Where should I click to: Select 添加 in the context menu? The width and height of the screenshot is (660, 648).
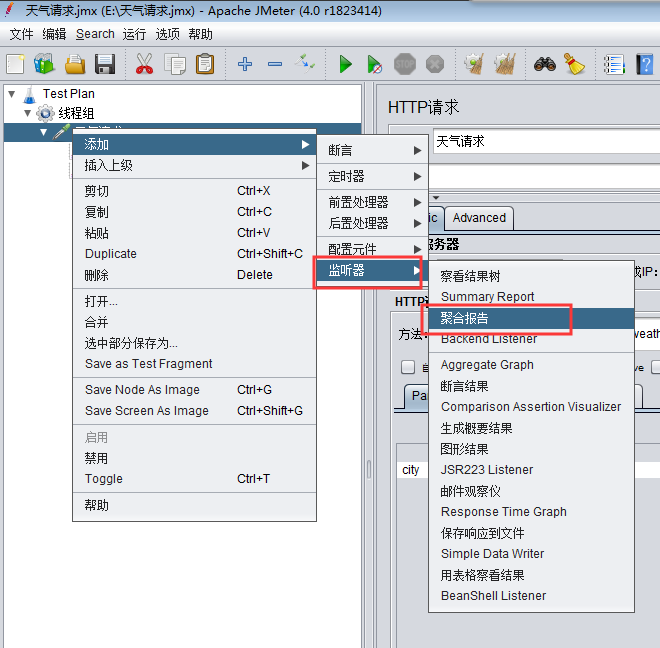[194, 145]
